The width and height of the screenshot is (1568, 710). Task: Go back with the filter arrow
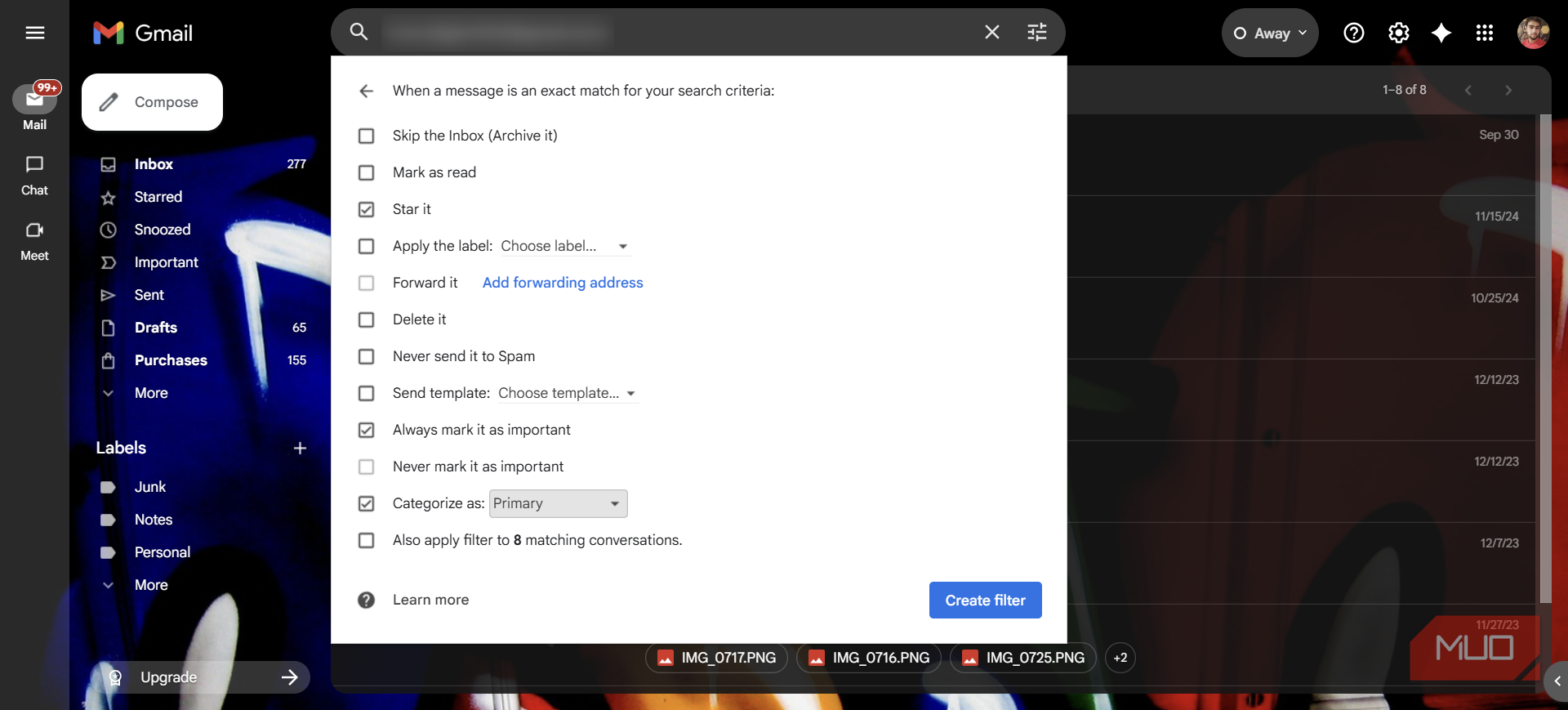coord(366,91)
